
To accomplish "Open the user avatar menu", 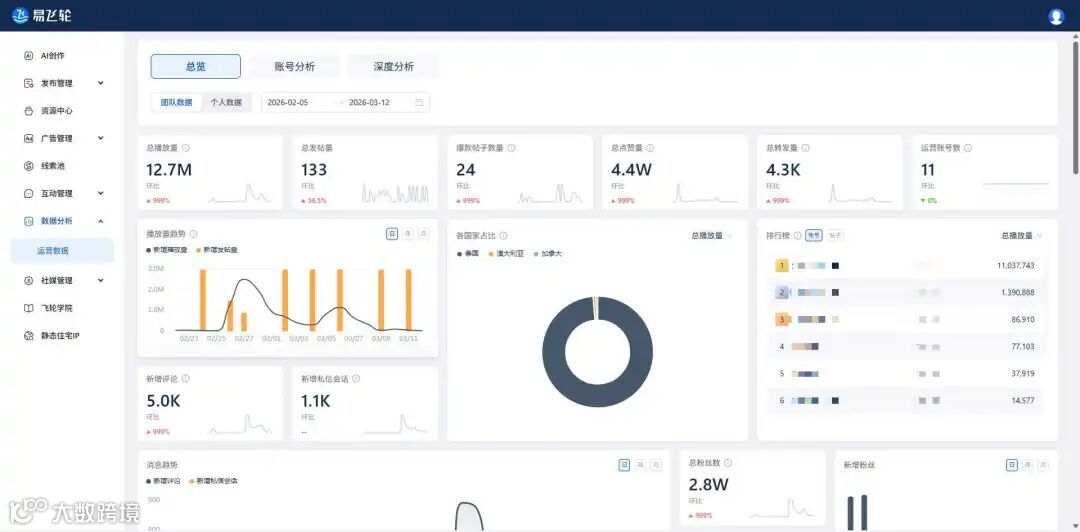I will tap(1056, 17).
